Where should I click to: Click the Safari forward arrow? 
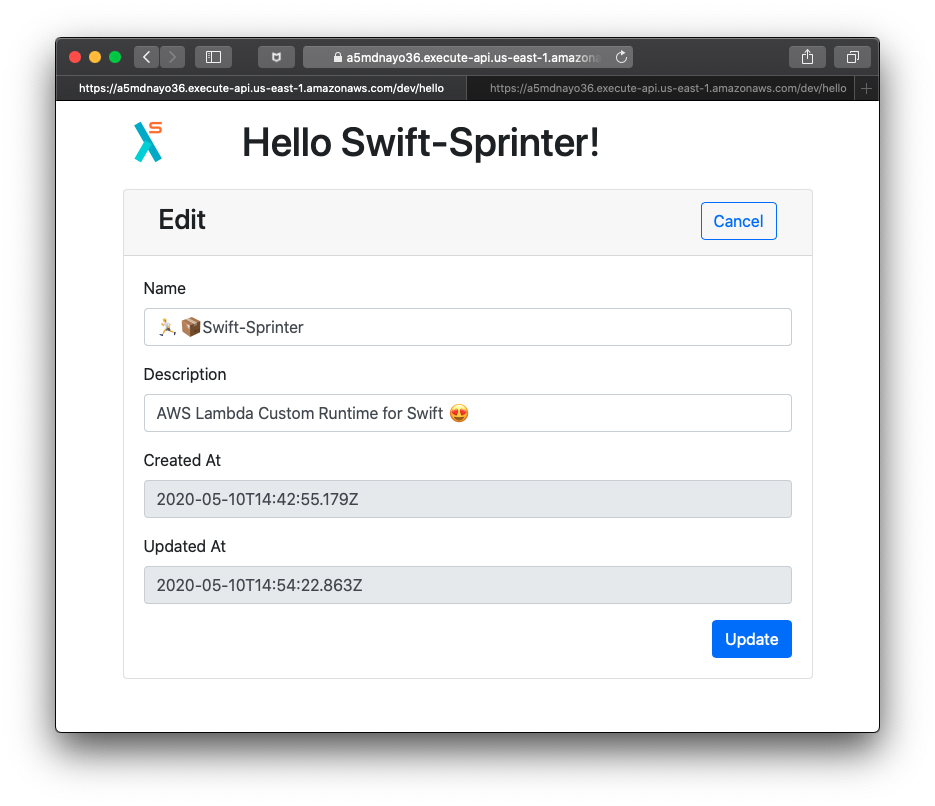pyautogui.click(x=172, y=57)
